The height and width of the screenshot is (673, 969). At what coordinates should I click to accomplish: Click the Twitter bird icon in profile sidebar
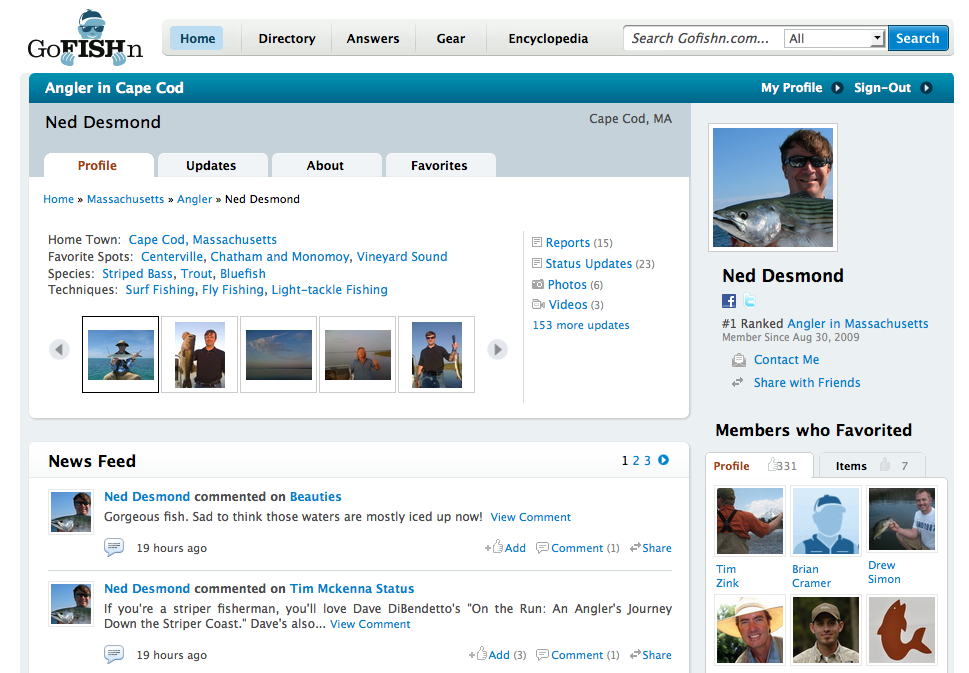click(x=749, y=301)
